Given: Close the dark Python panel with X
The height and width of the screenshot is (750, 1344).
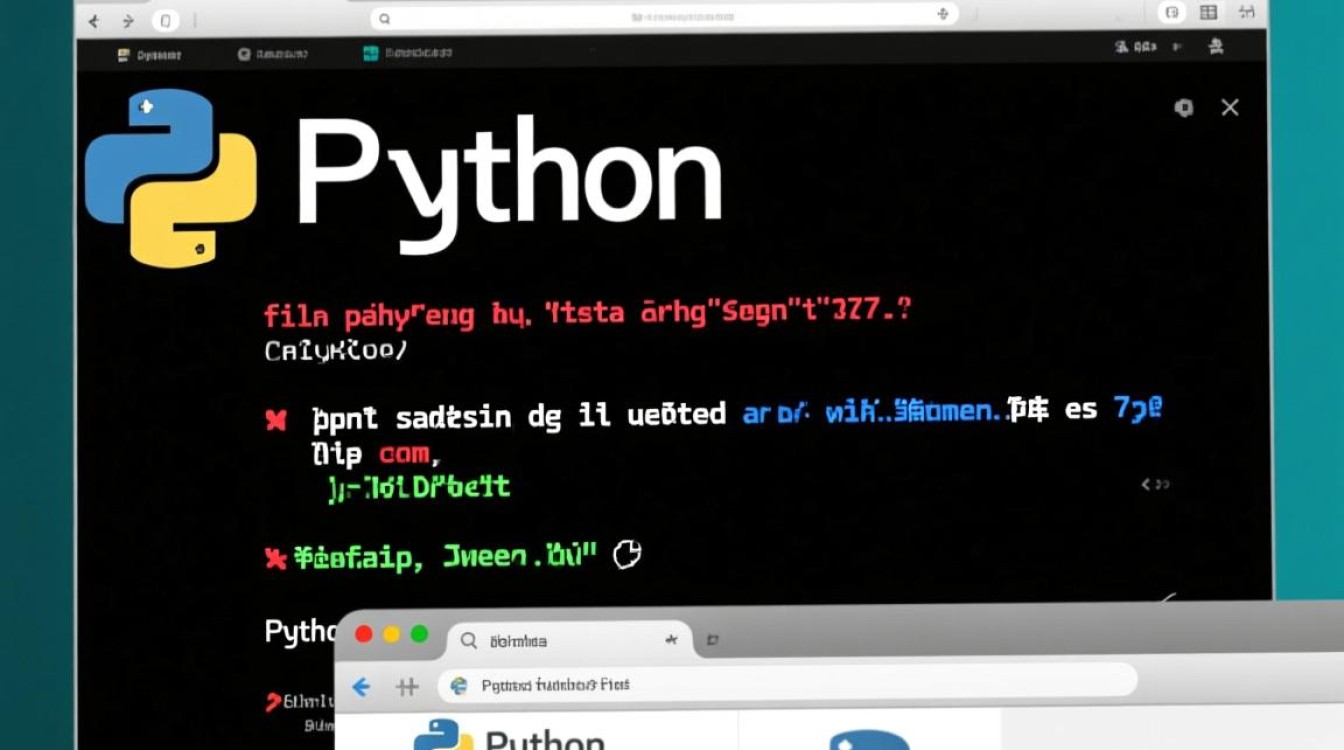Looking at the screenshot, I should click(x=1230, y=108).
